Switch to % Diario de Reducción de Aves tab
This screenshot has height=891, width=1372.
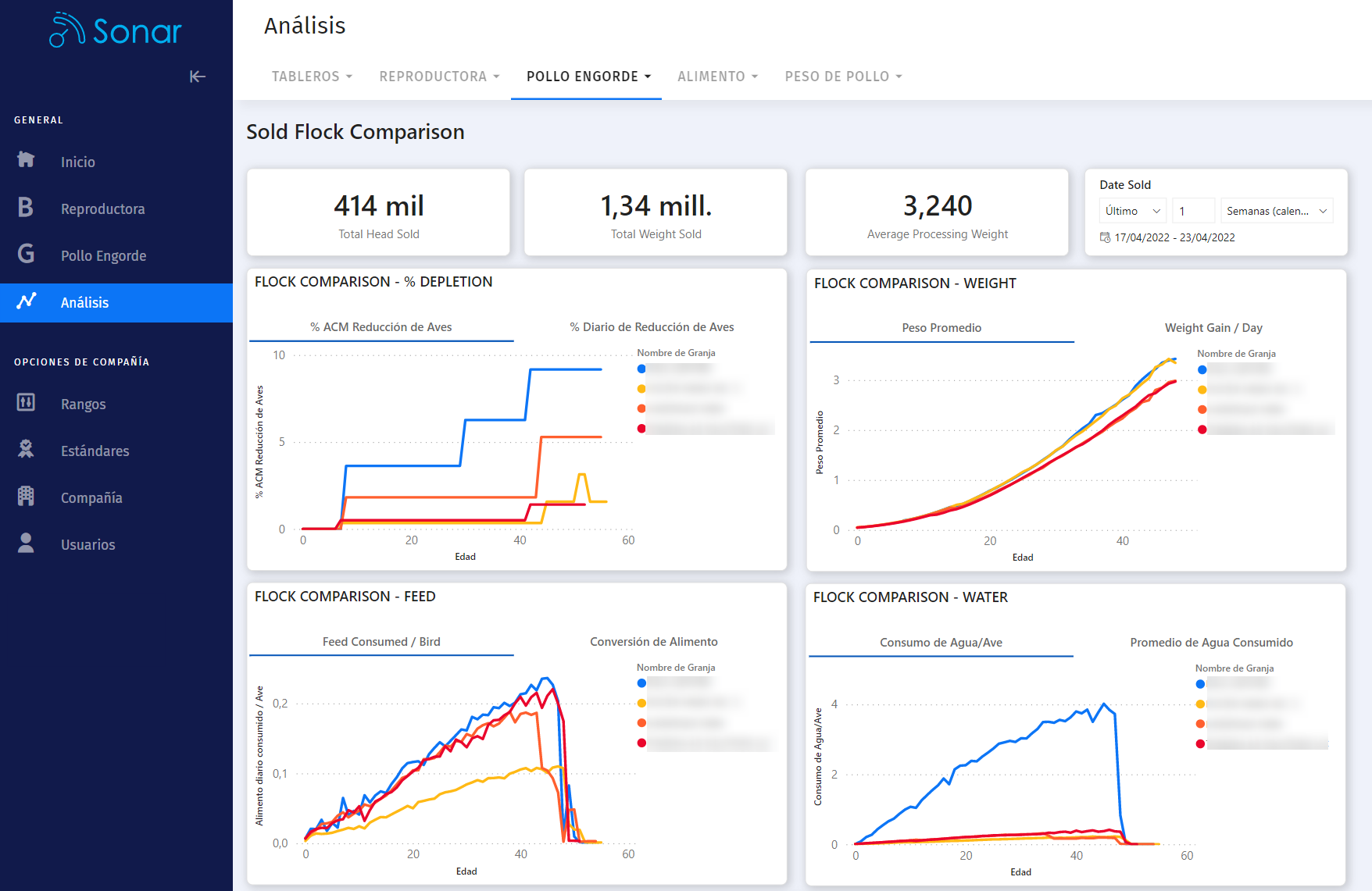coord(652,327)
